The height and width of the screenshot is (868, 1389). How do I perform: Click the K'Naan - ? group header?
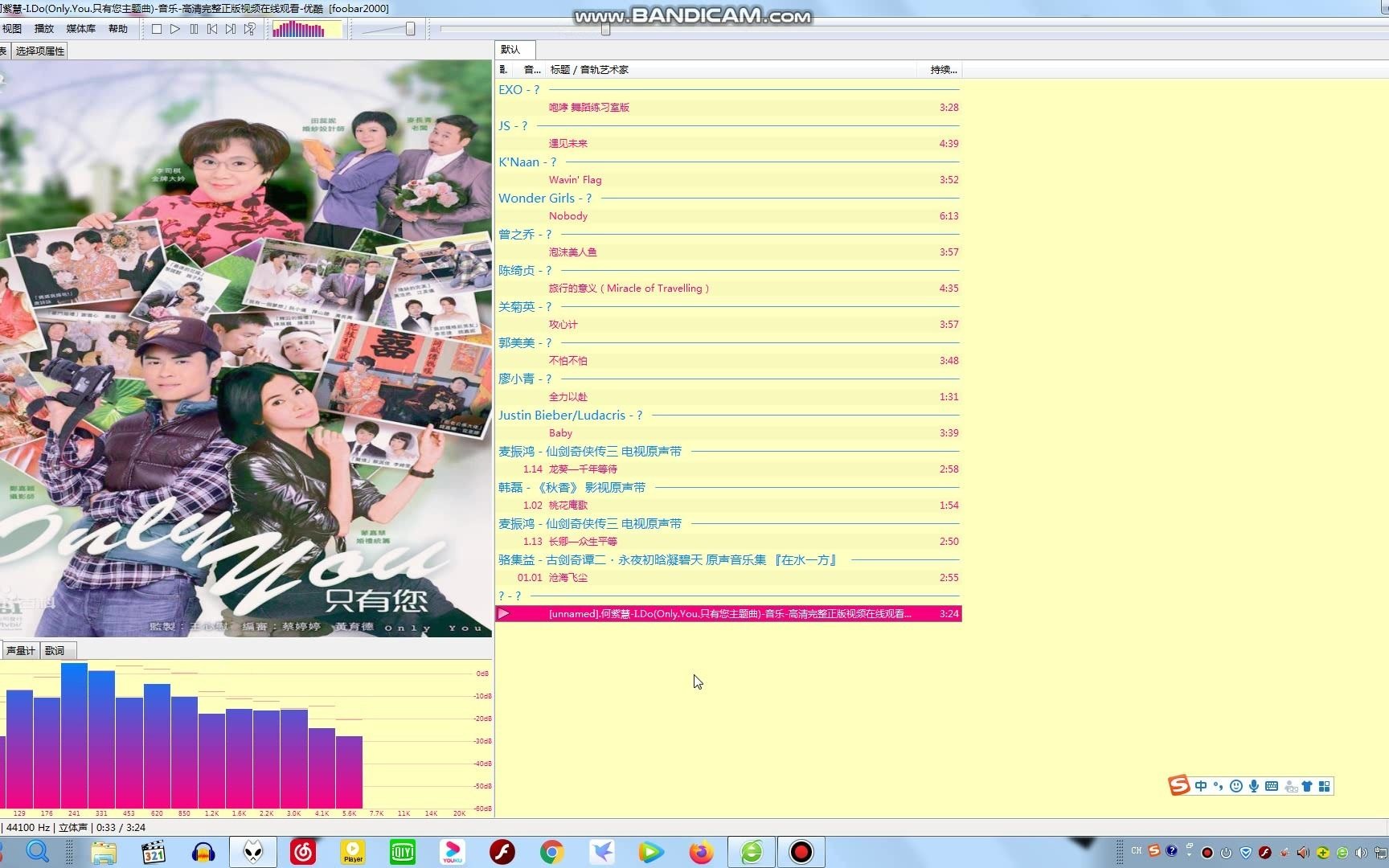point(728,162)
